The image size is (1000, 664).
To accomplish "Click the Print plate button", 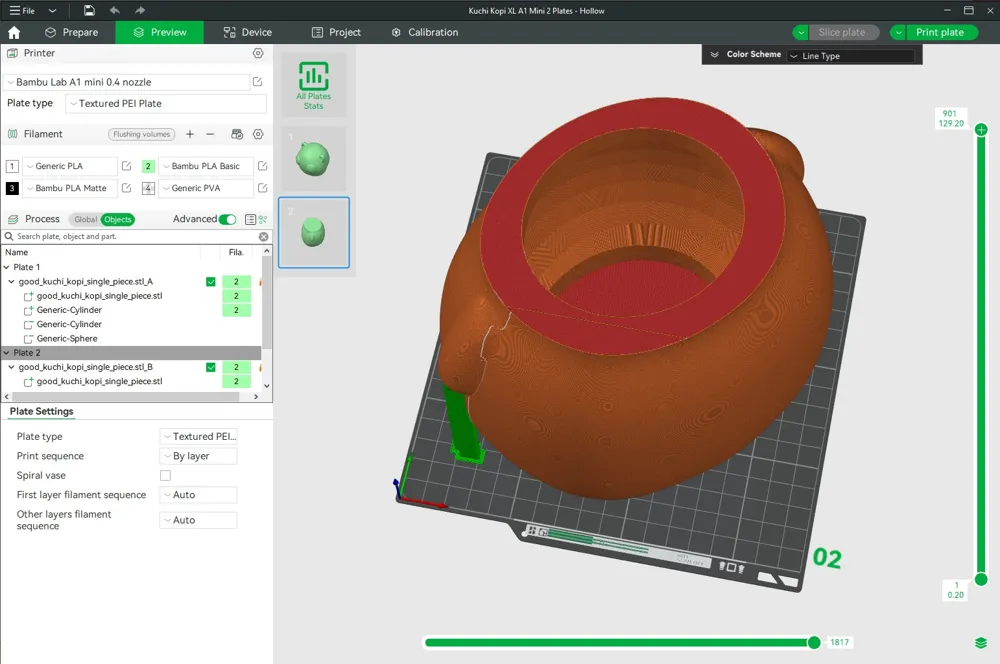I will [940, 33].
